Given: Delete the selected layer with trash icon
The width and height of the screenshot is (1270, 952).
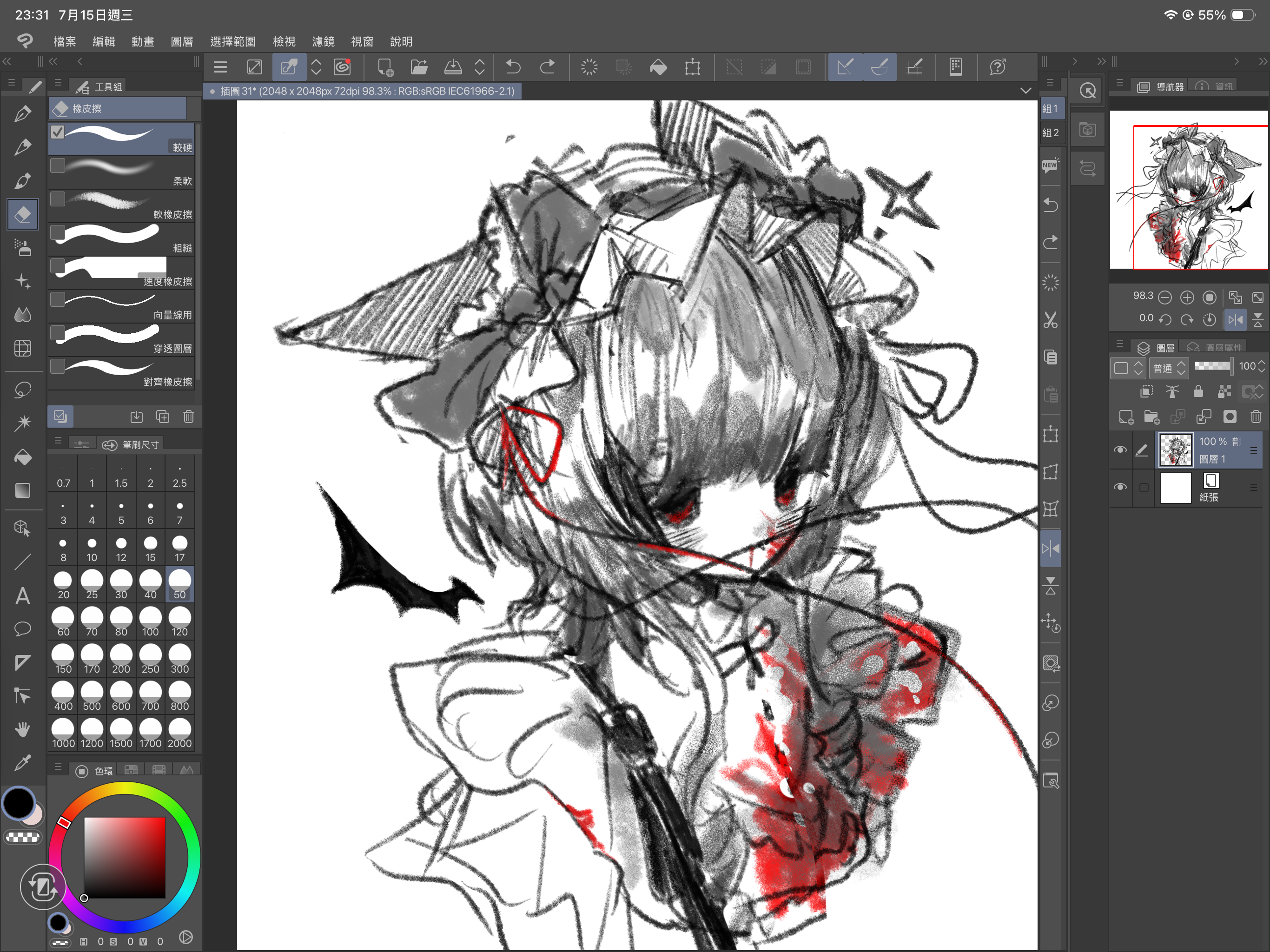Looking at the screenshot, I should [1256, 416].
